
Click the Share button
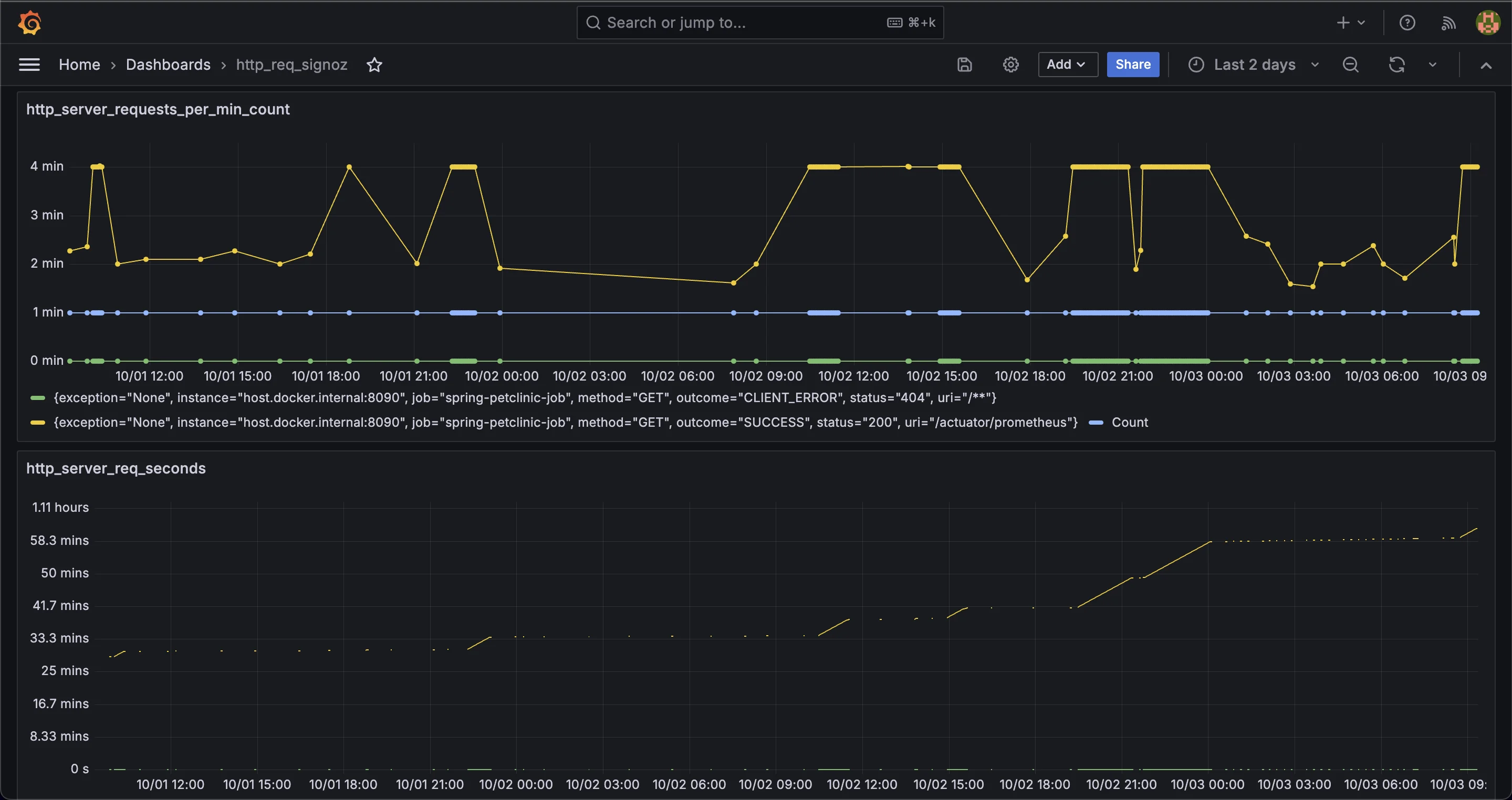click(x=1133, y=65)
